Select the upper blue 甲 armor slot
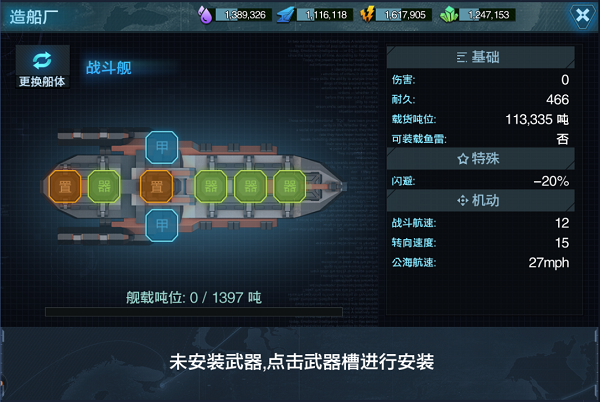The image size is (600, 402). click(x=162, y=147)
